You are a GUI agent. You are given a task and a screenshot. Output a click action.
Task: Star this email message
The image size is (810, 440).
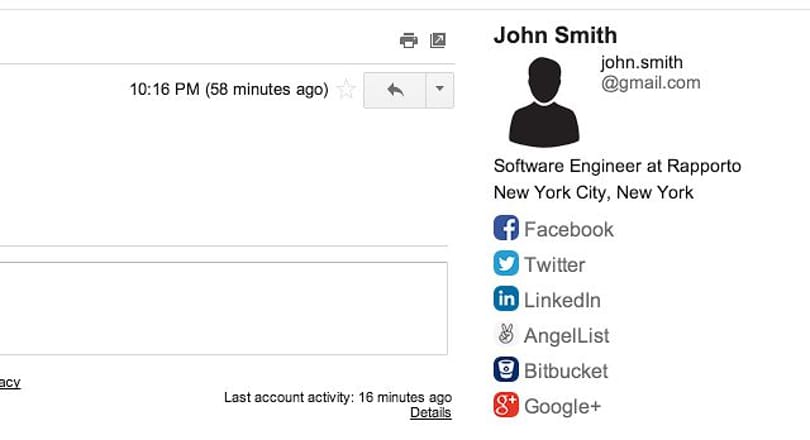(346, 89)
